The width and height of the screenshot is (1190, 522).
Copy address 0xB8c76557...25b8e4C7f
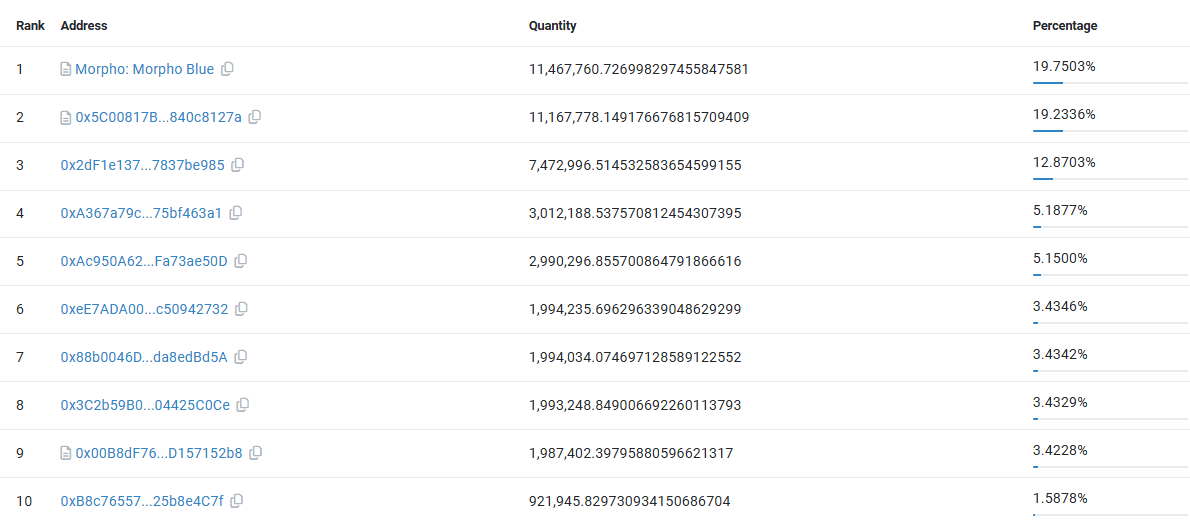coord(237,501)
